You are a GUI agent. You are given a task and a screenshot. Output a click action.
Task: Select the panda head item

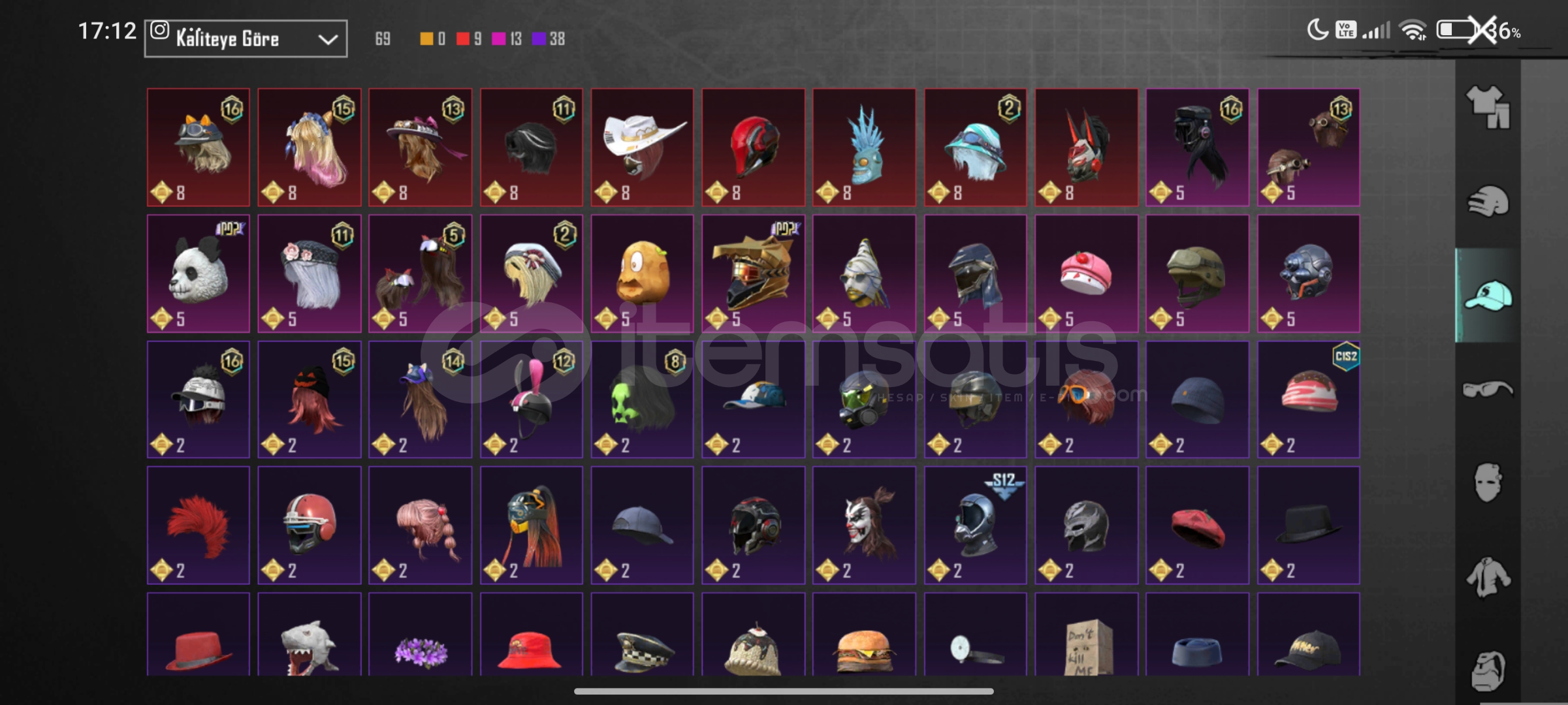199,274
